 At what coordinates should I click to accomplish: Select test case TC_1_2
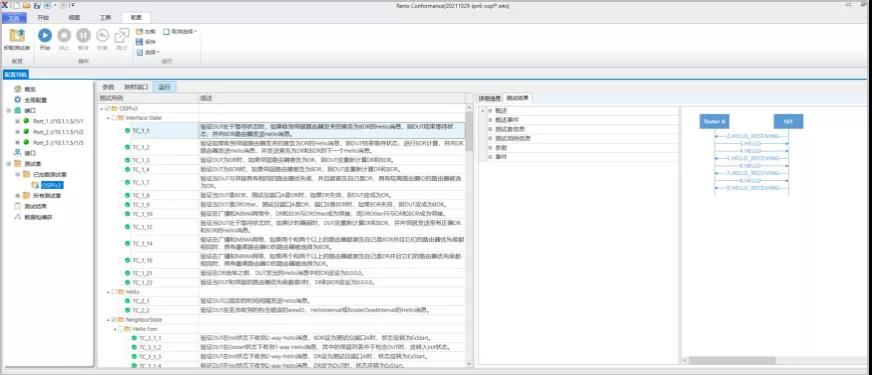click(141, 147)
